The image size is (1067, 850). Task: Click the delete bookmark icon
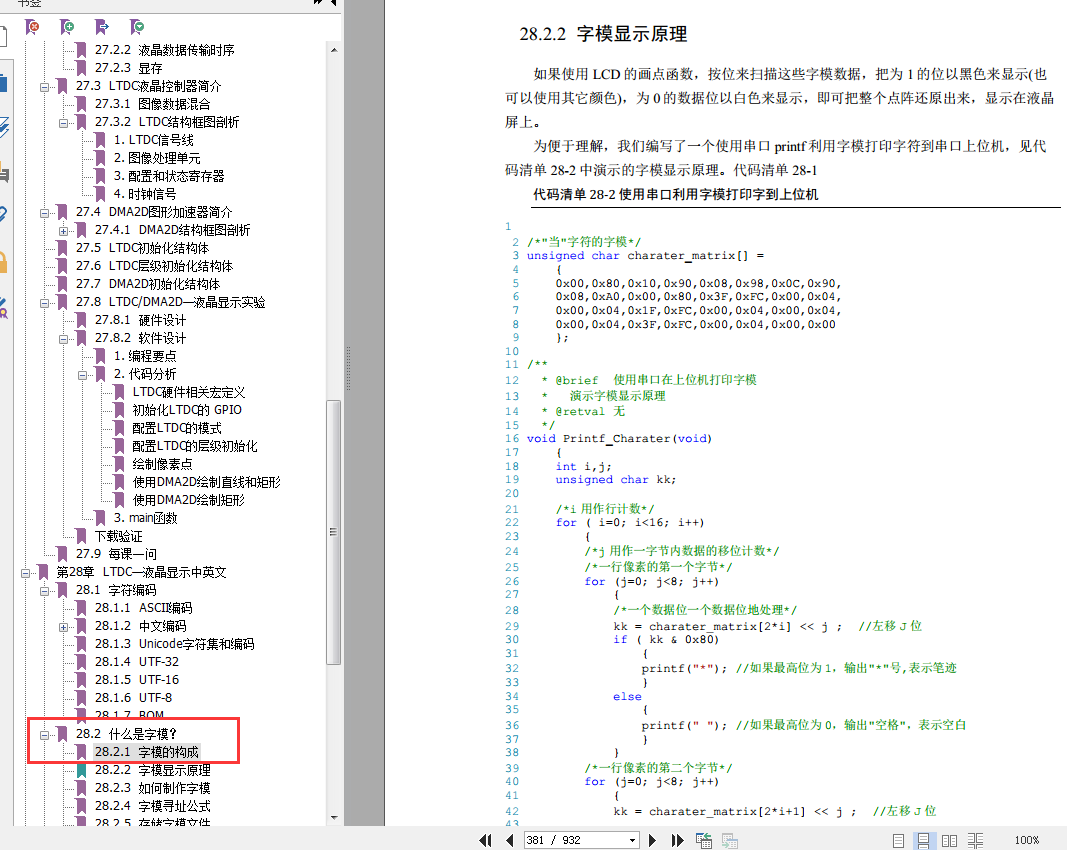click(33, 26)
